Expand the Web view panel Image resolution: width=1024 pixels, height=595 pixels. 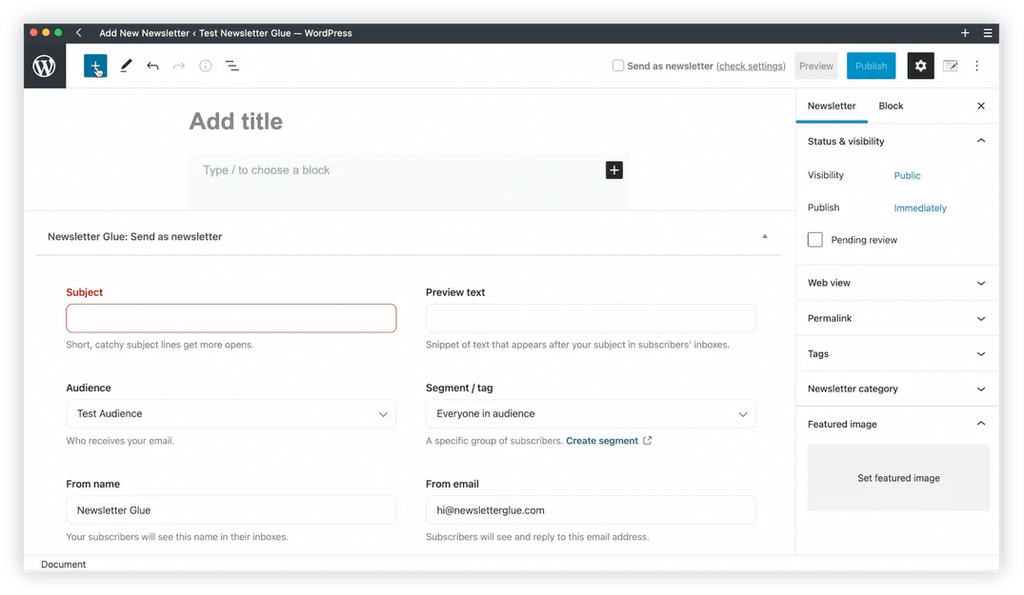click(897, 283)
